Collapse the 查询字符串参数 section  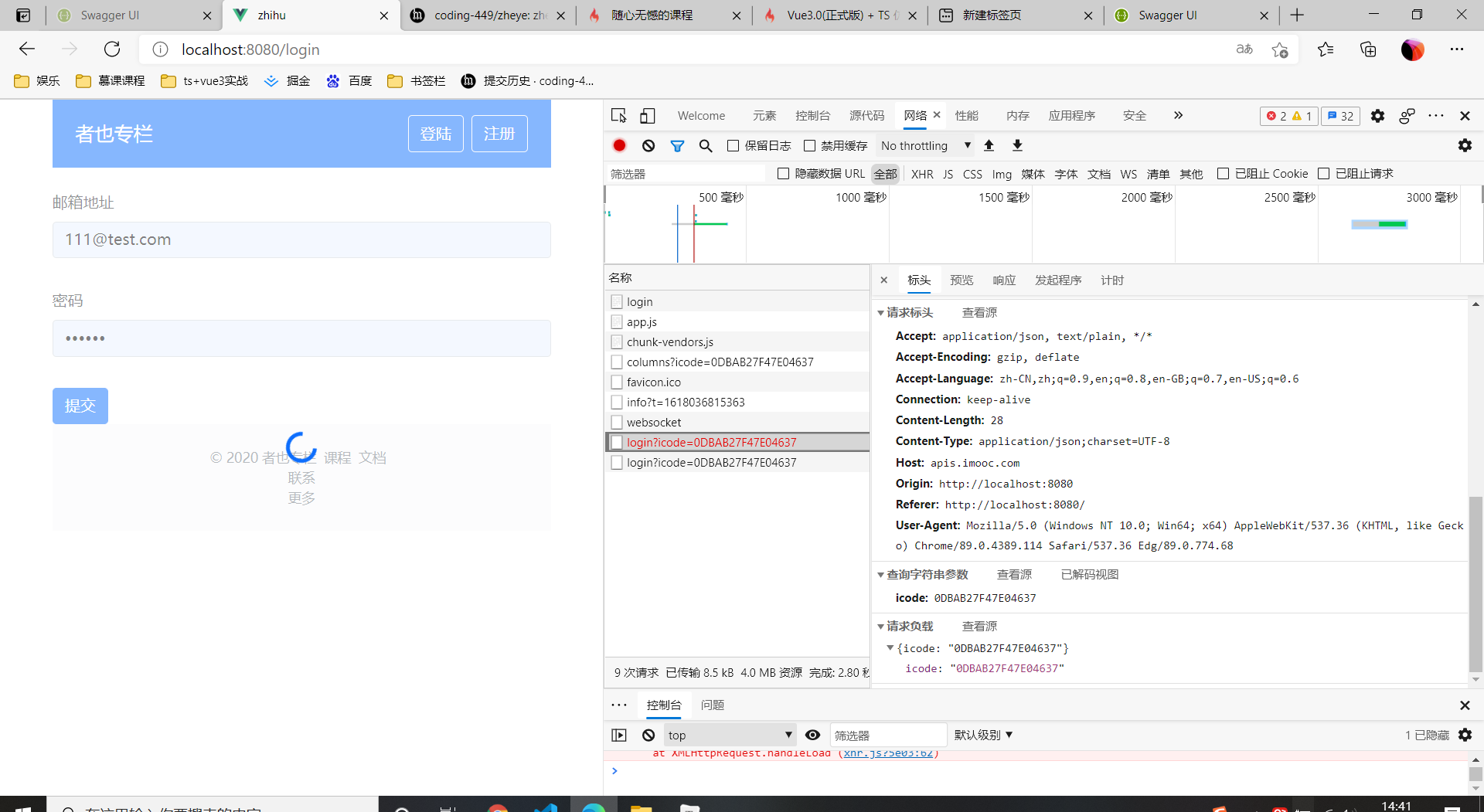click(x=880, y=575)
